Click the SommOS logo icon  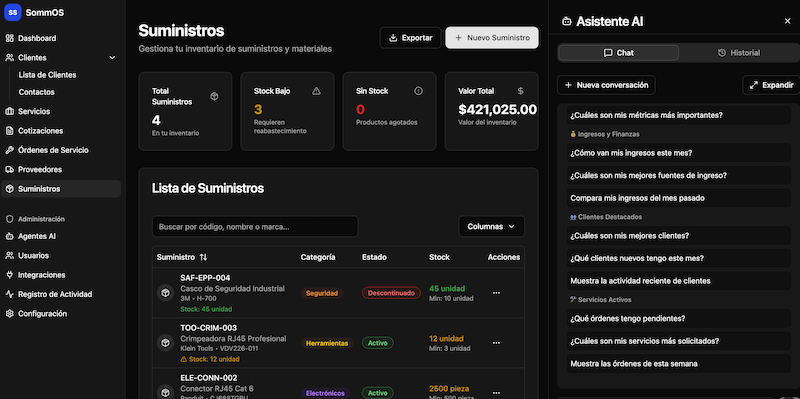coord(12,12)
